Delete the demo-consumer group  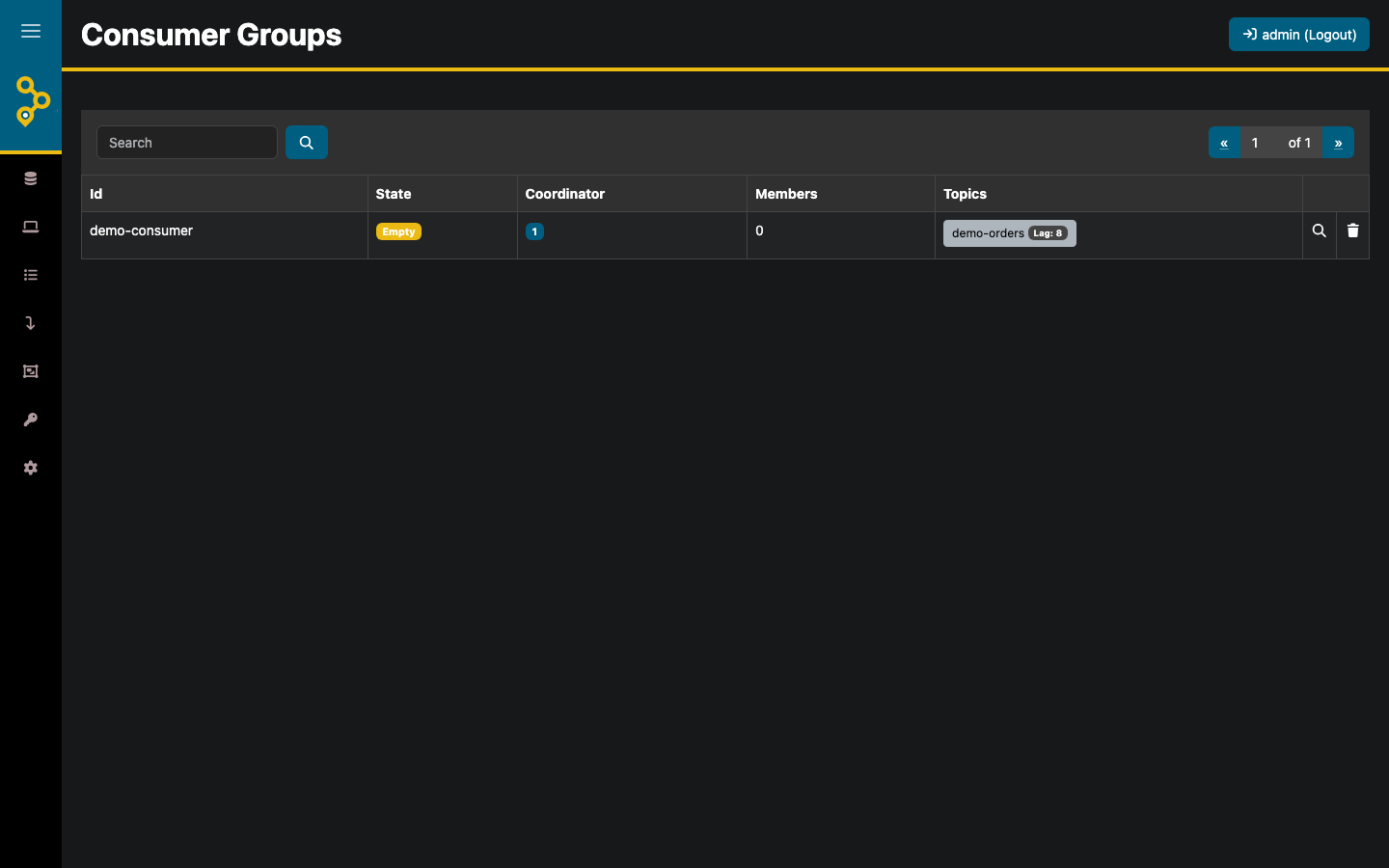[1352, 231]
